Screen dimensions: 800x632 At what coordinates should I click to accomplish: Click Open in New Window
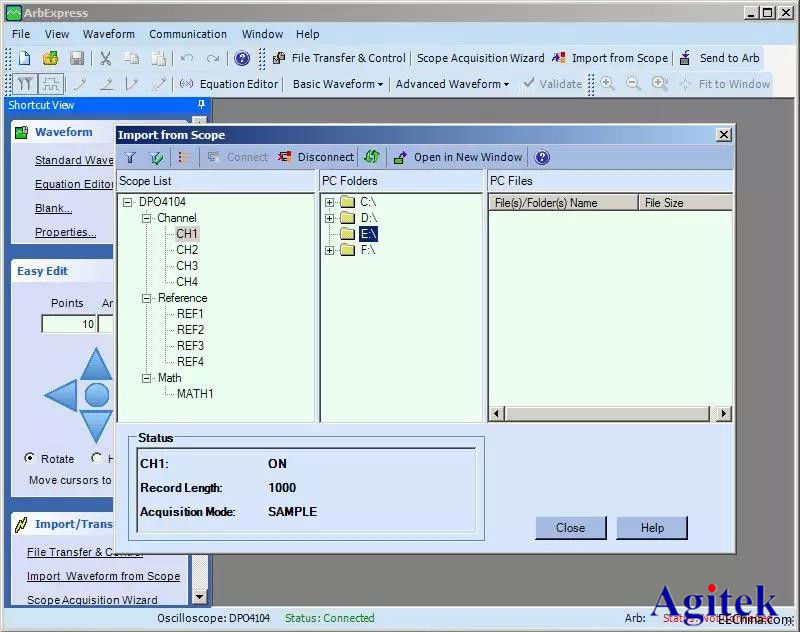pyautogui.click(x=458, y=157)
